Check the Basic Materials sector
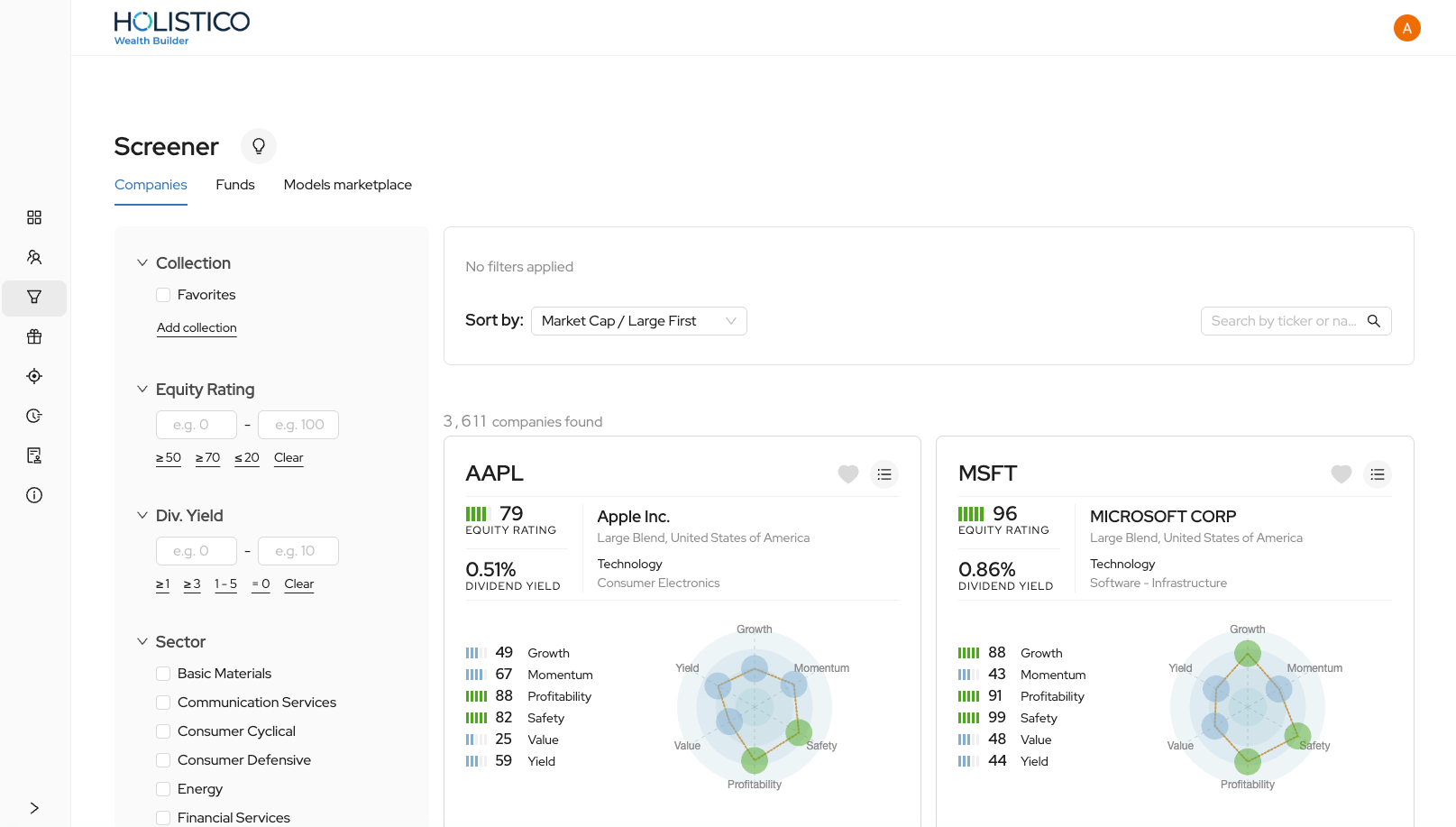 point(163,674)
